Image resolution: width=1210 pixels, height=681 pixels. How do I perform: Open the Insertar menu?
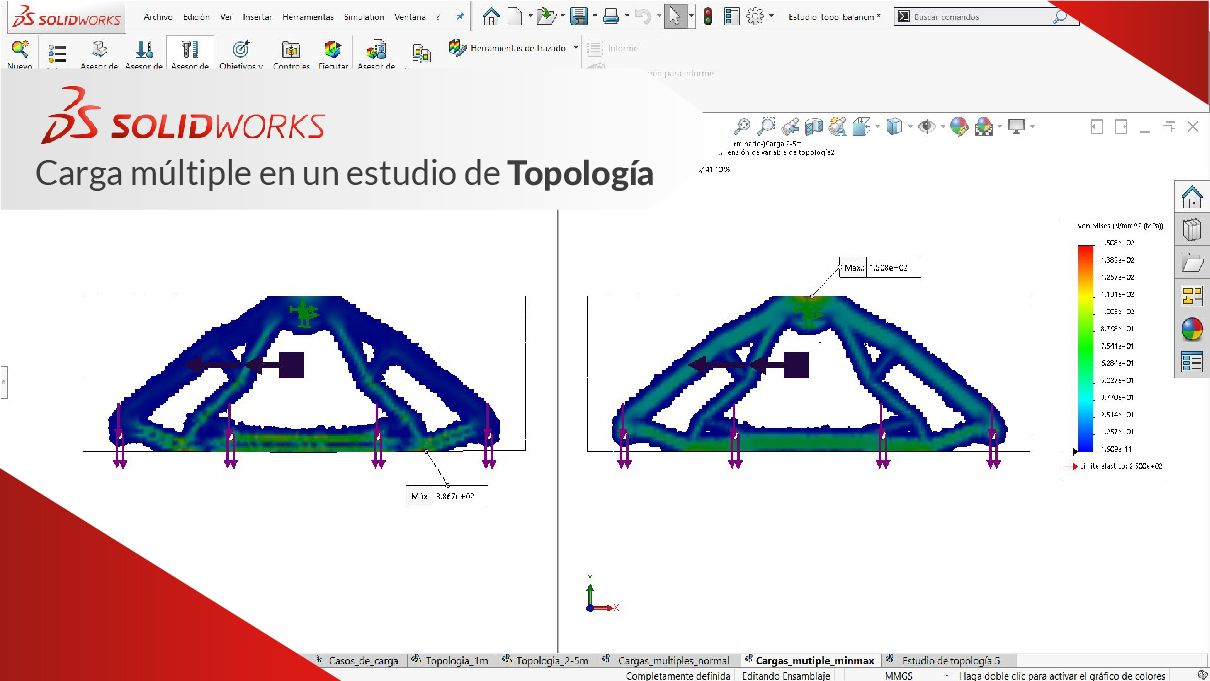point(257,17)
